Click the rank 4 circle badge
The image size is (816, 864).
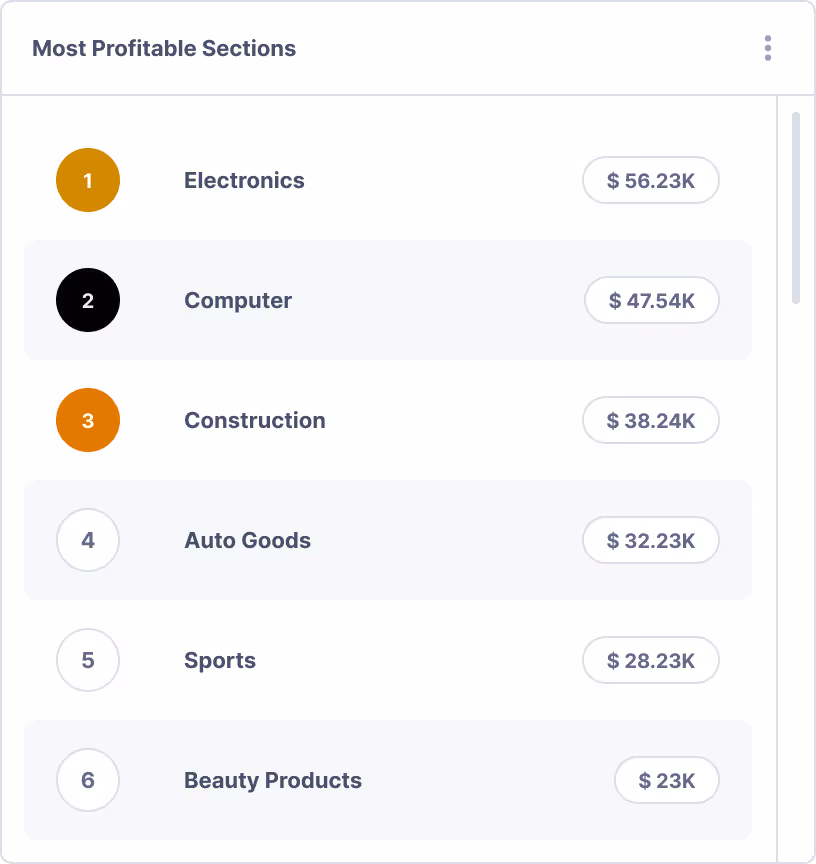pyautogui.click(x=88, y=541)
